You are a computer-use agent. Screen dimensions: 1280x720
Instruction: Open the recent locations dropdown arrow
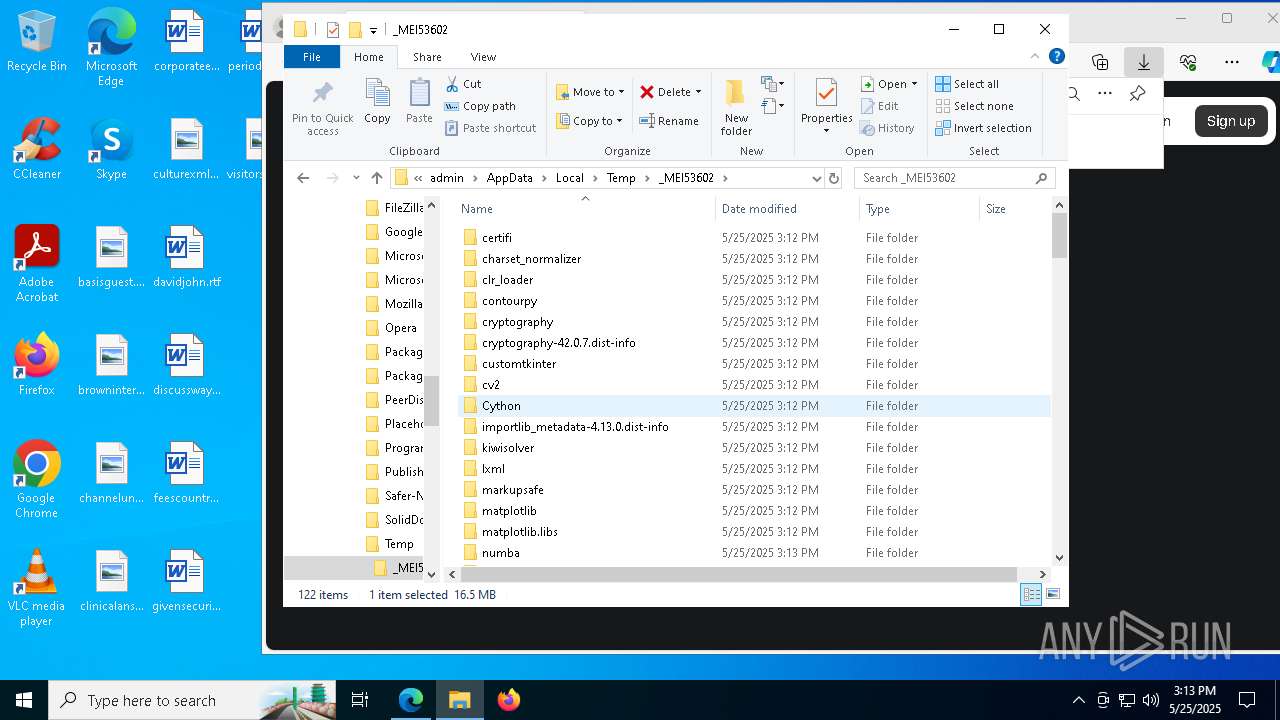coord(355,178)
